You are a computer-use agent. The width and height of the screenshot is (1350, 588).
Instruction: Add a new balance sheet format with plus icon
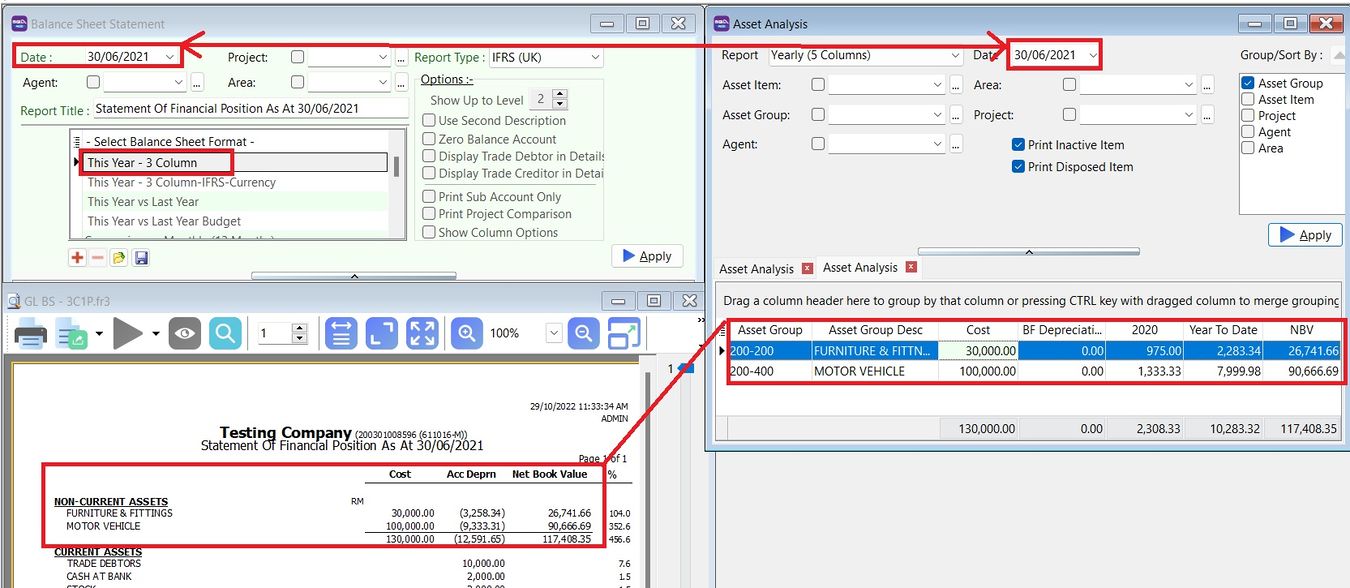77,257
